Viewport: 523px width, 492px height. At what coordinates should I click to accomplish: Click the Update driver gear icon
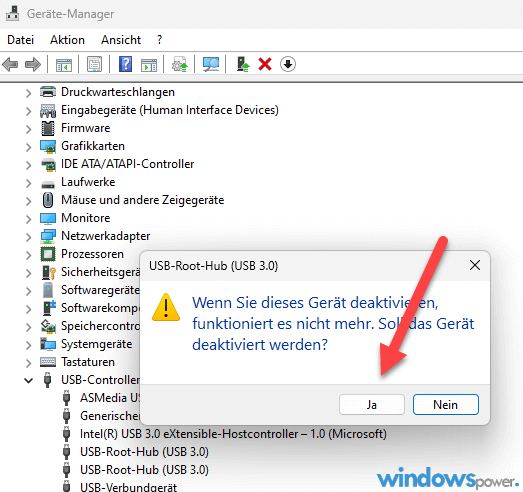click(x=179, y=64)
